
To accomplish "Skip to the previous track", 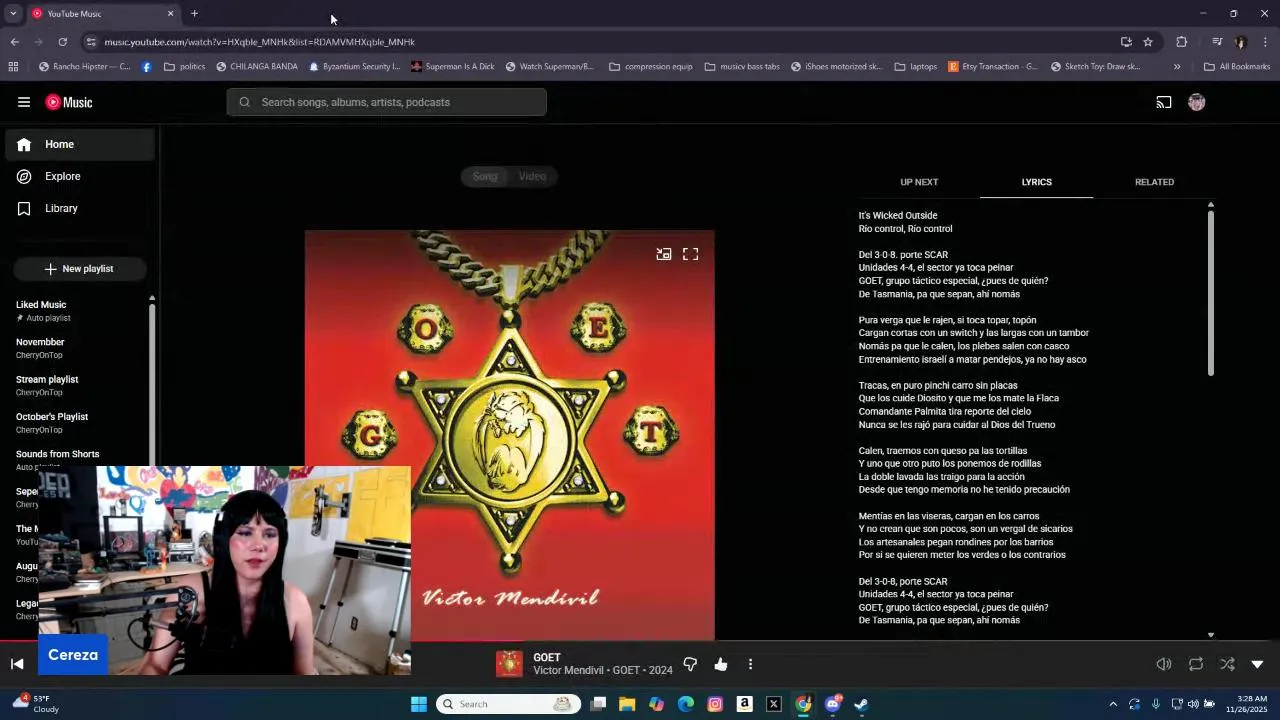I will [x=17, y=664].
